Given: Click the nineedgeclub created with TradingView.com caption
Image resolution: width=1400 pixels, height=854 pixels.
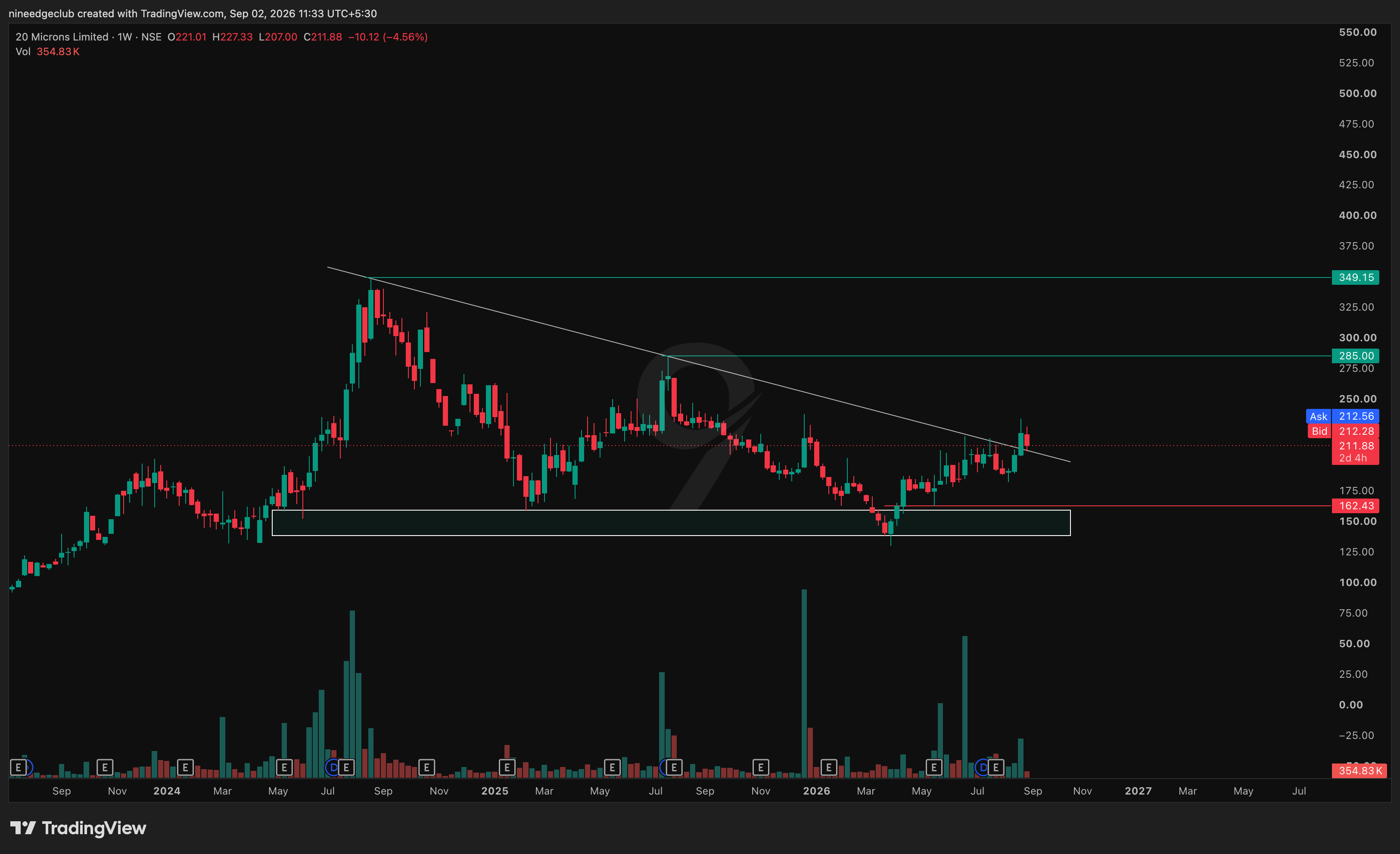Looking at the screenshot, I should (193, 13).
